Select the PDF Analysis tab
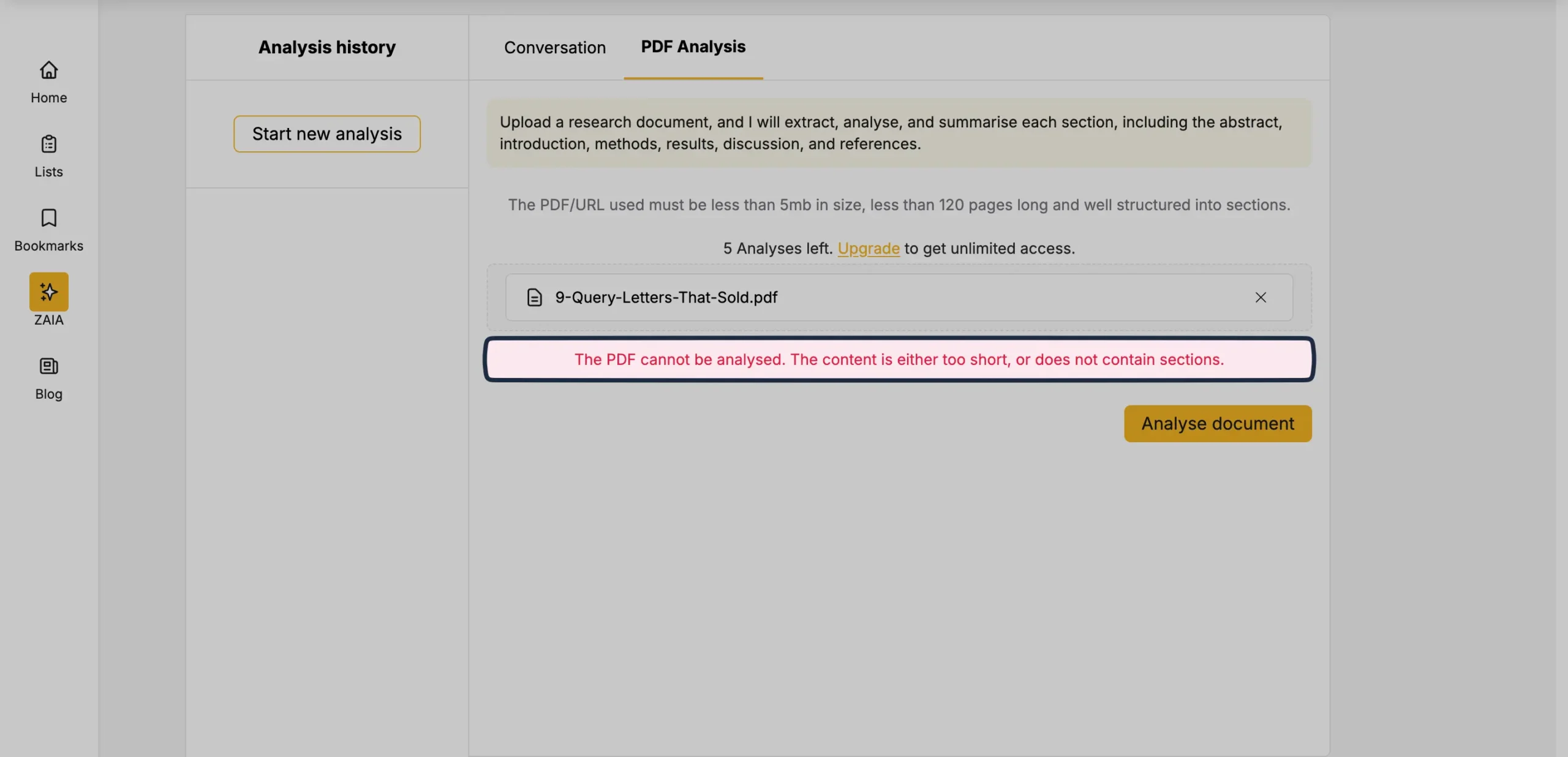This screenshot has width=1568, height=757. (693, 47)
